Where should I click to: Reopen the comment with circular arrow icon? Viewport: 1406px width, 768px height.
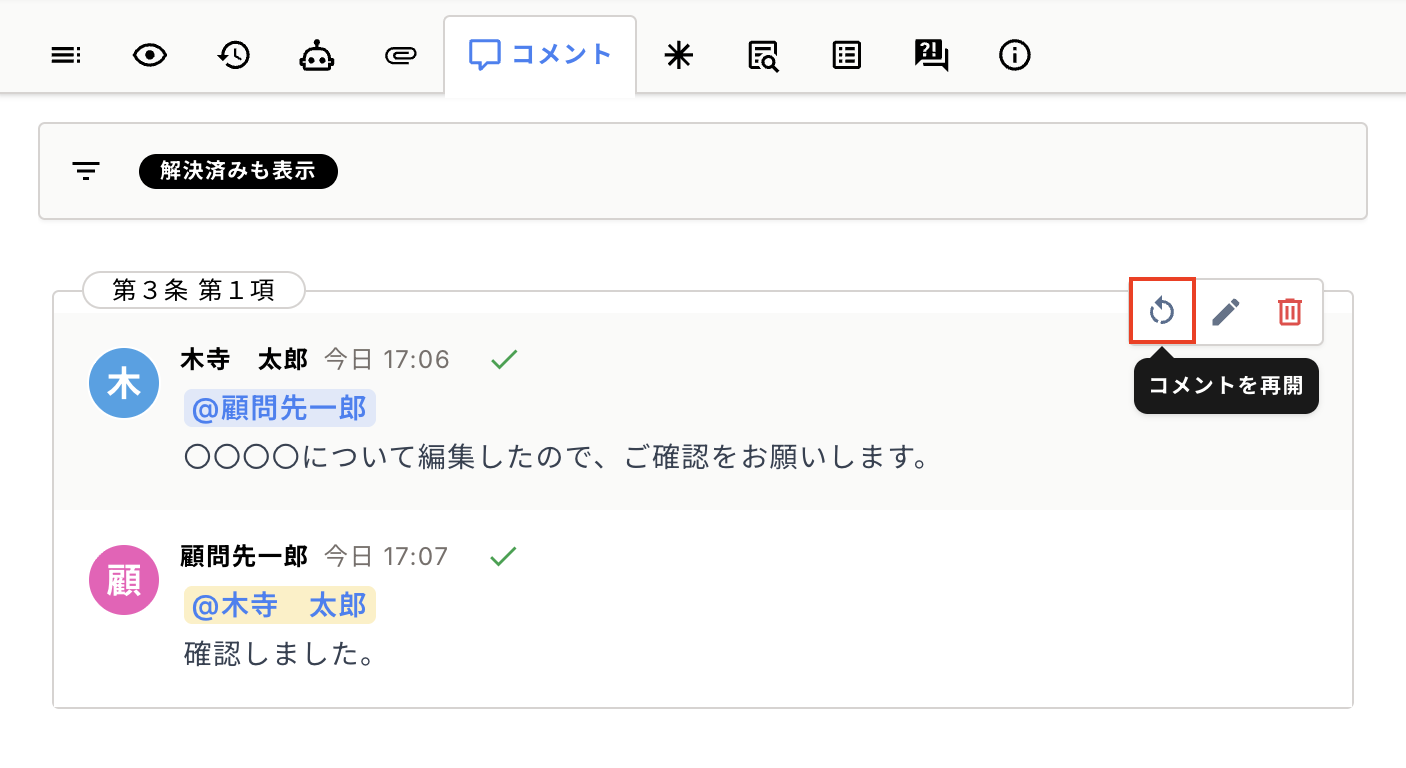pyautogui.click(x=1162, y=312)
